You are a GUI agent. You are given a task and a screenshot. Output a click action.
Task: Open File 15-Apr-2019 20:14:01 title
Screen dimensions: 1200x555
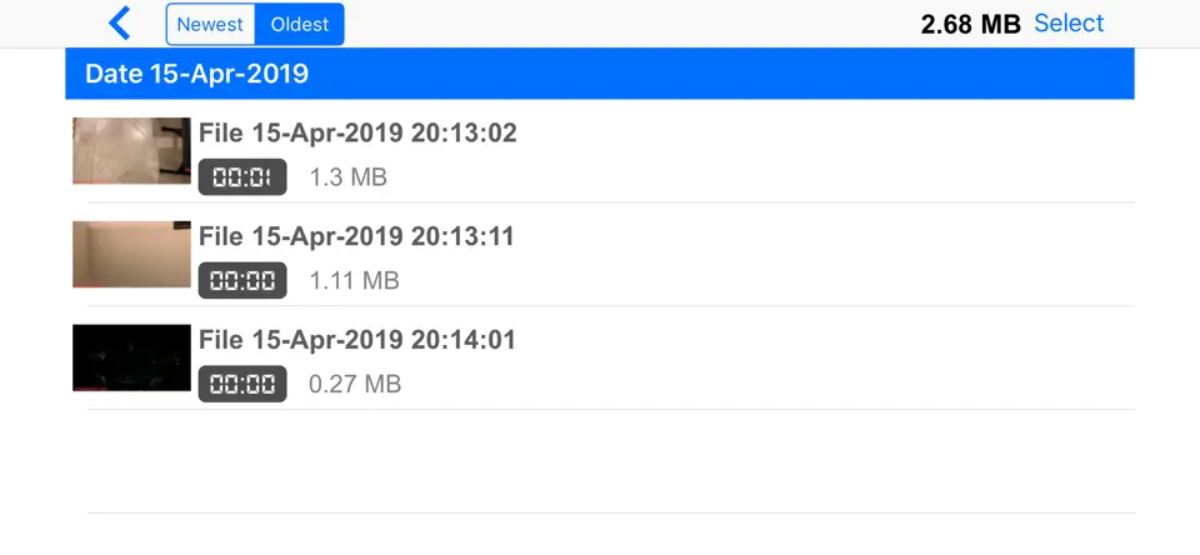click(x=357, y=340)
